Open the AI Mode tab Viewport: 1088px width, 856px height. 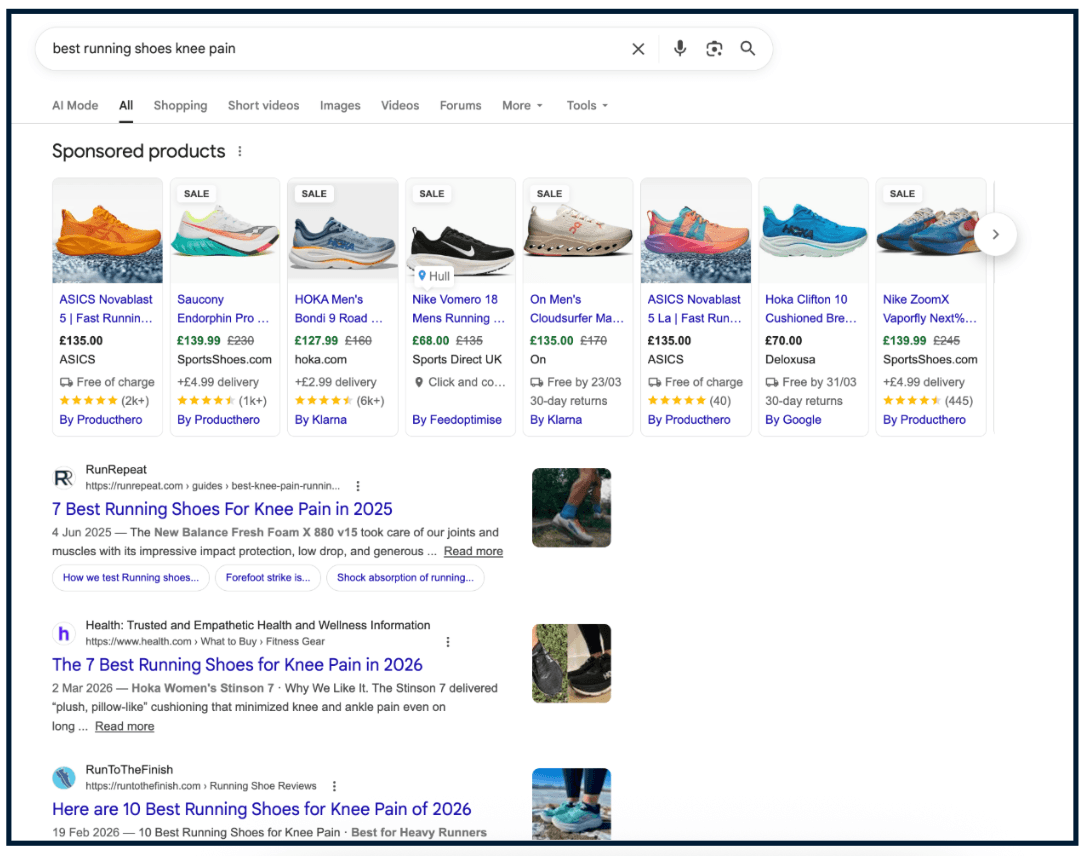point(75,105)
